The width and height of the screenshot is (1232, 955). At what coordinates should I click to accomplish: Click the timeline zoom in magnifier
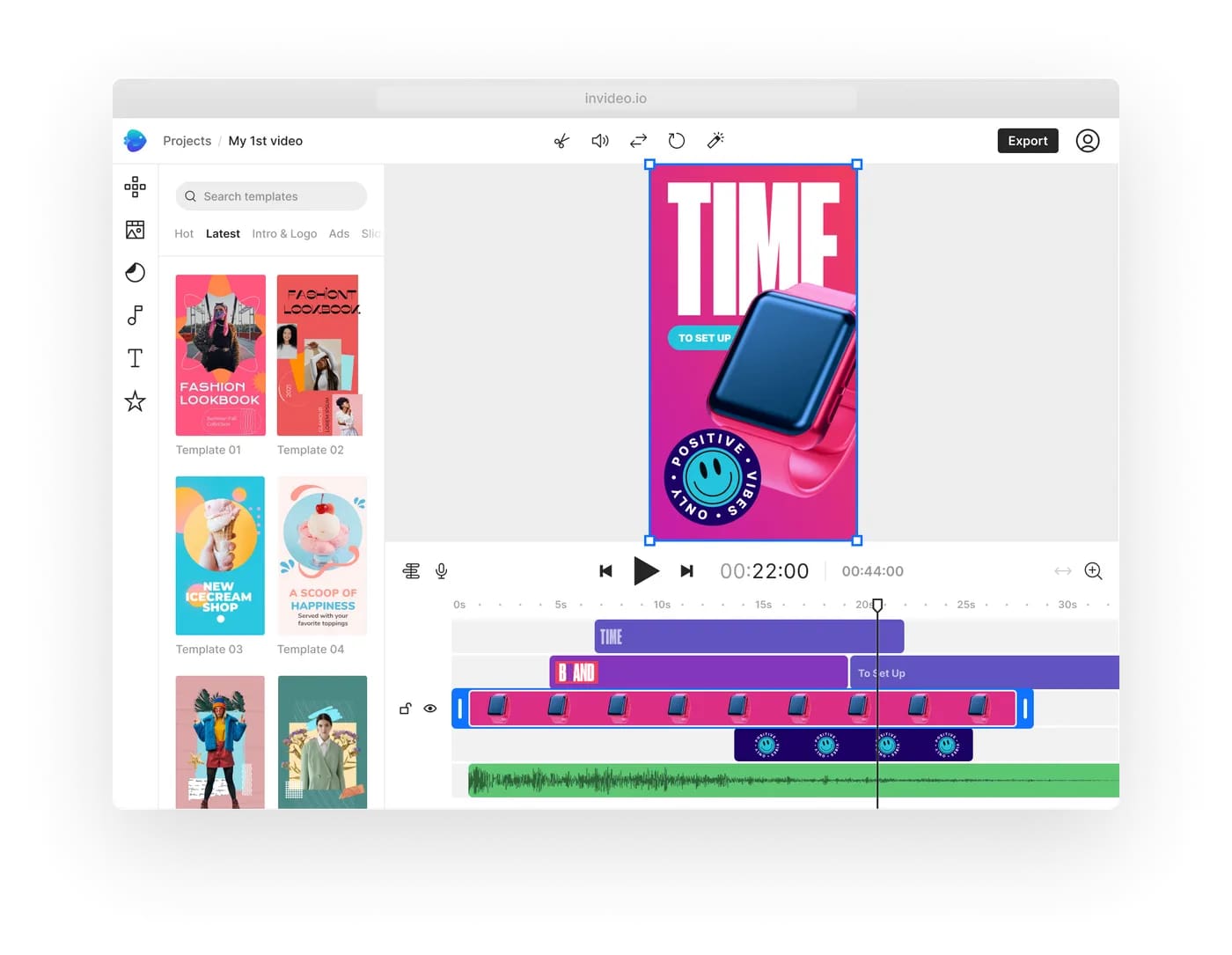click(x=1094, y=571)
